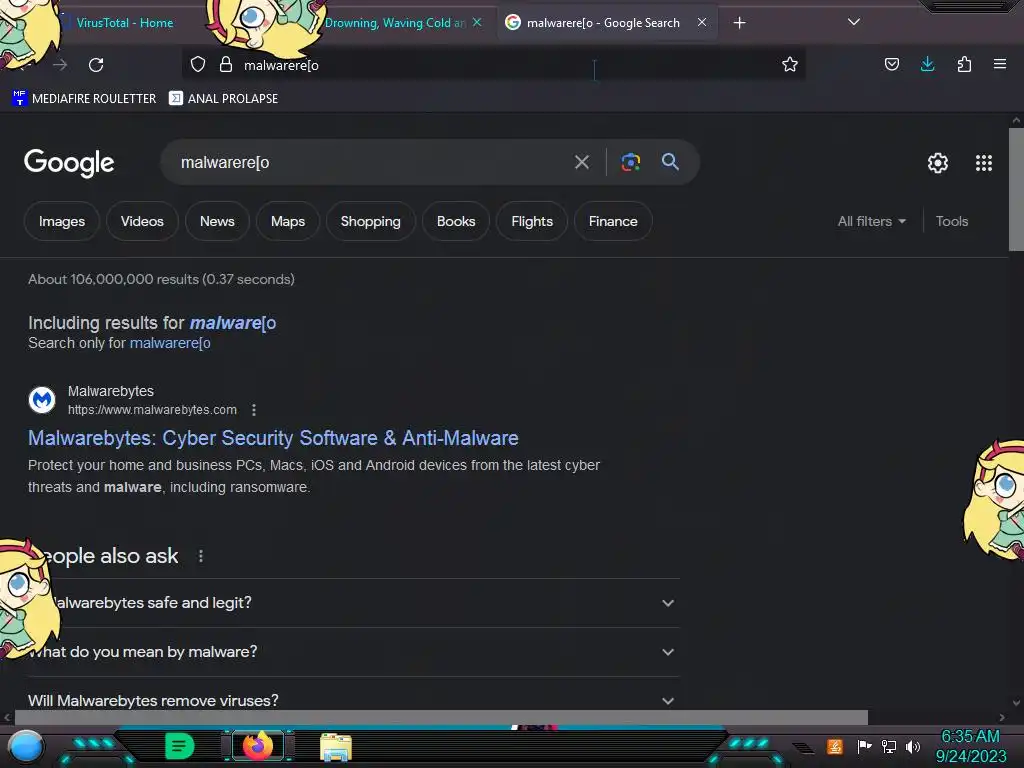Open the tracking protection shield icon
1024x768 pixels.
point(198,65)
